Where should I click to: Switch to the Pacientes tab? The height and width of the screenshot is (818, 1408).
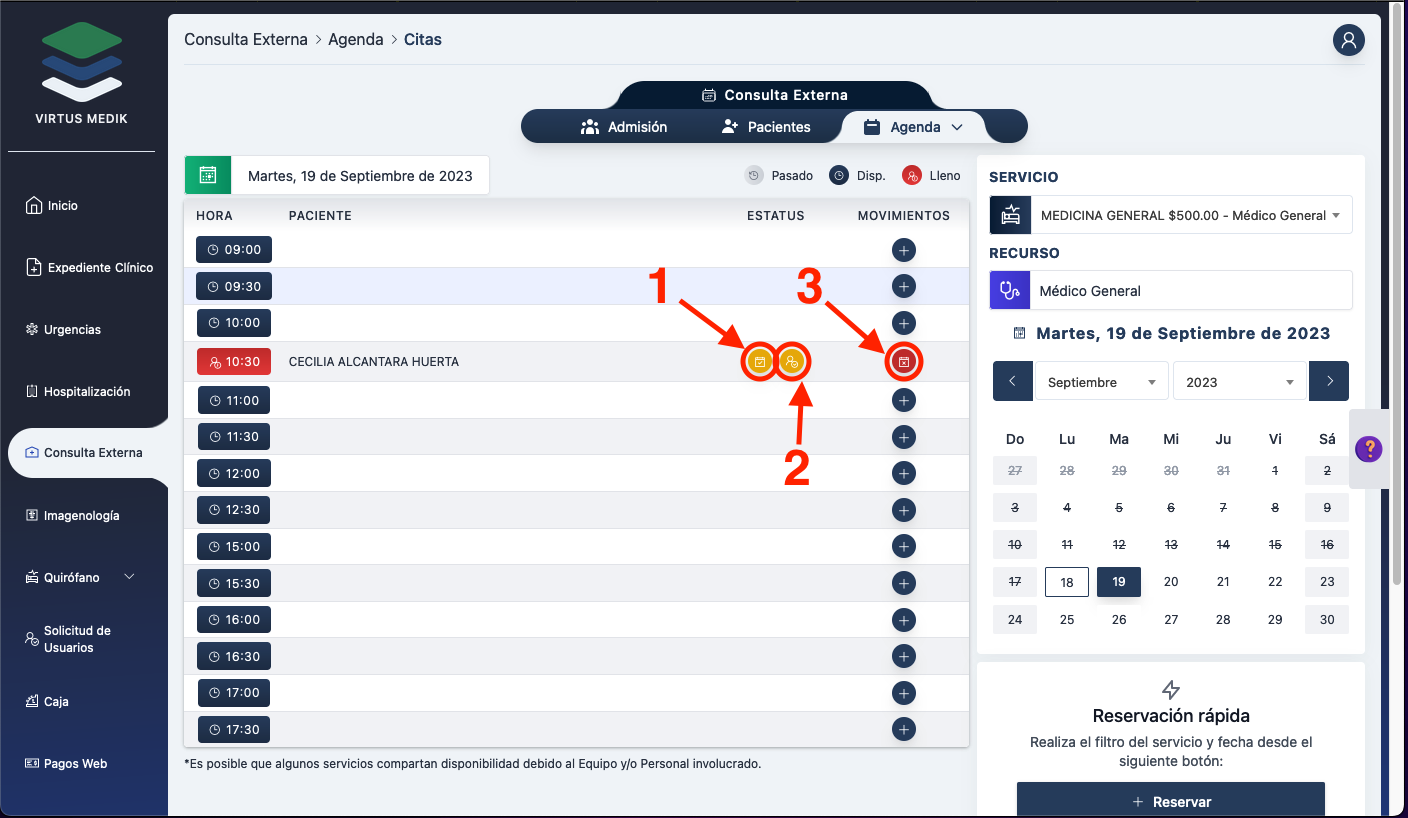[766, 127]
